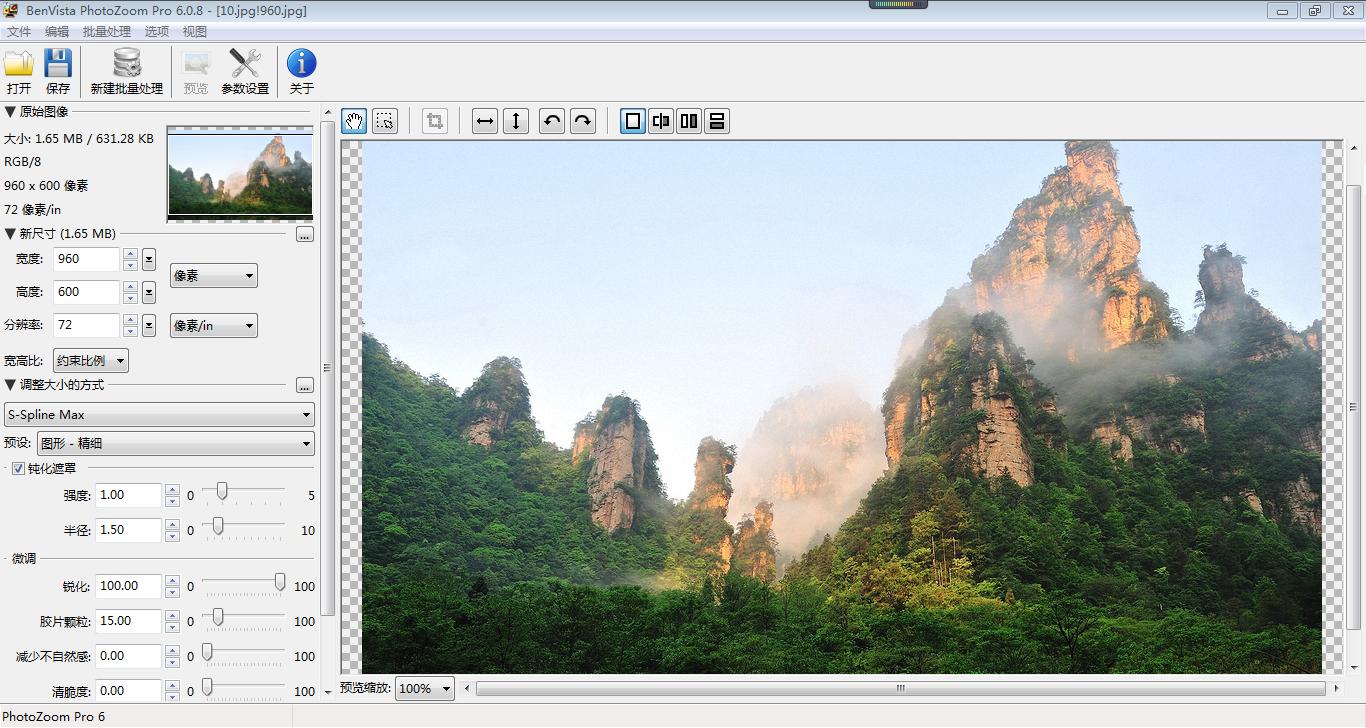Flip image vertically
This screenshot has width=1366, height=728.
click(516, 122)
